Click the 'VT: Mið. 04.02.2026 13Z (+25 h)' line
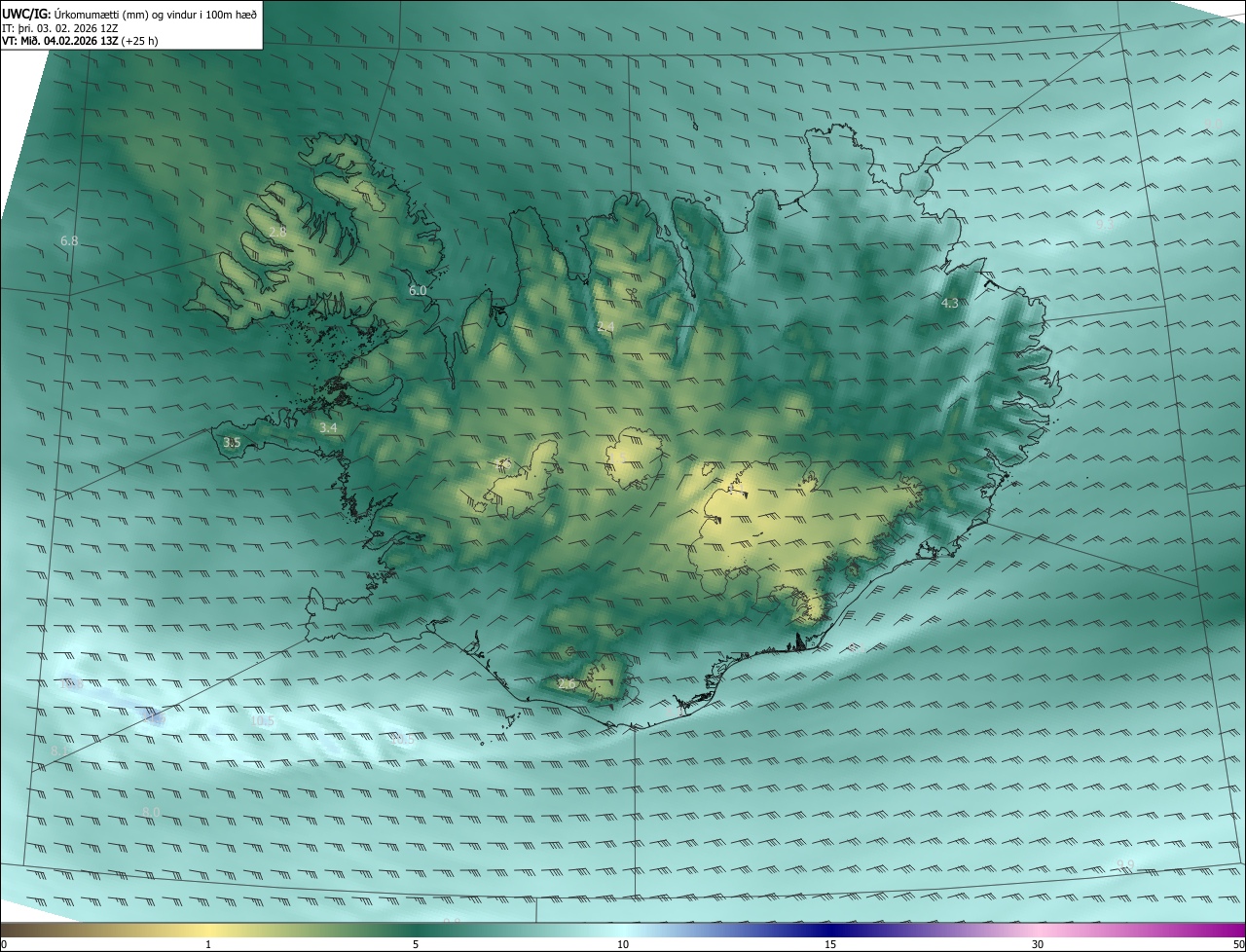1246x952 pixels. pos(80,41)
